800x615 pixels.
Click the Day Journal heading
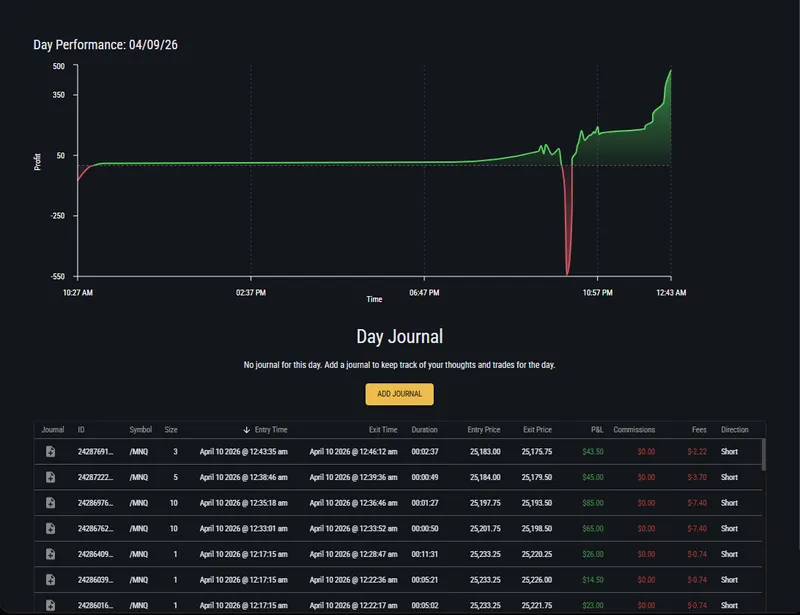399,336
